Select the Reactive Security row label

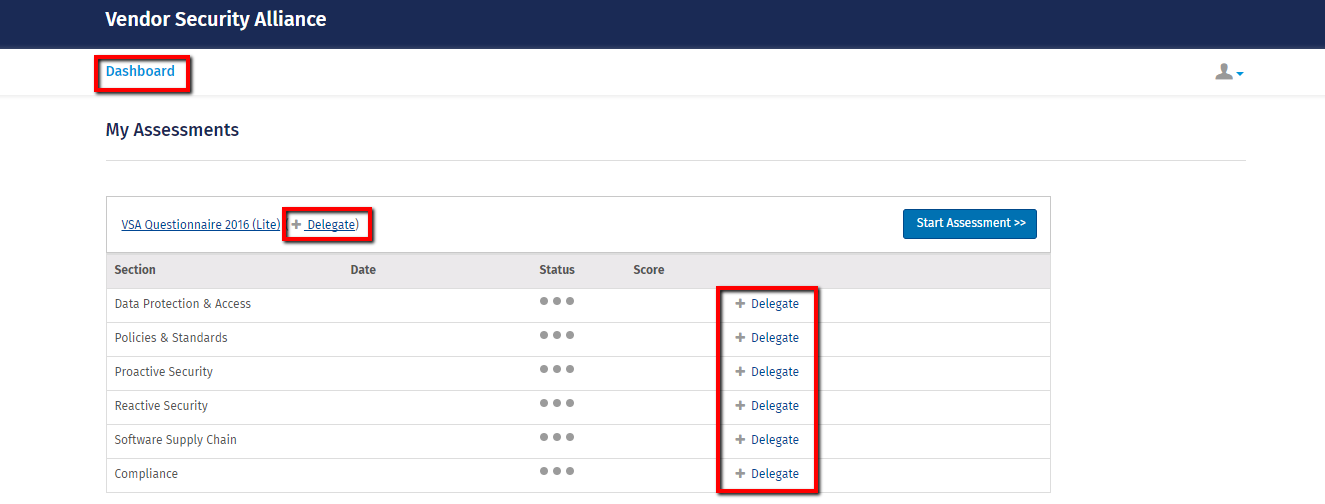click(161, 406)
